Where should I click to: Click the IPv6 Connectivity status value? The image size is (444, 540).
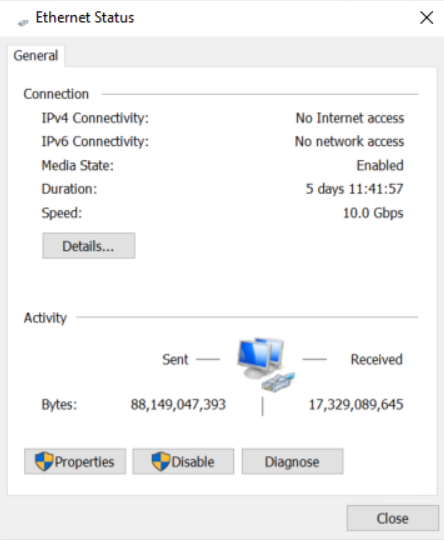(x=349, y=142)
